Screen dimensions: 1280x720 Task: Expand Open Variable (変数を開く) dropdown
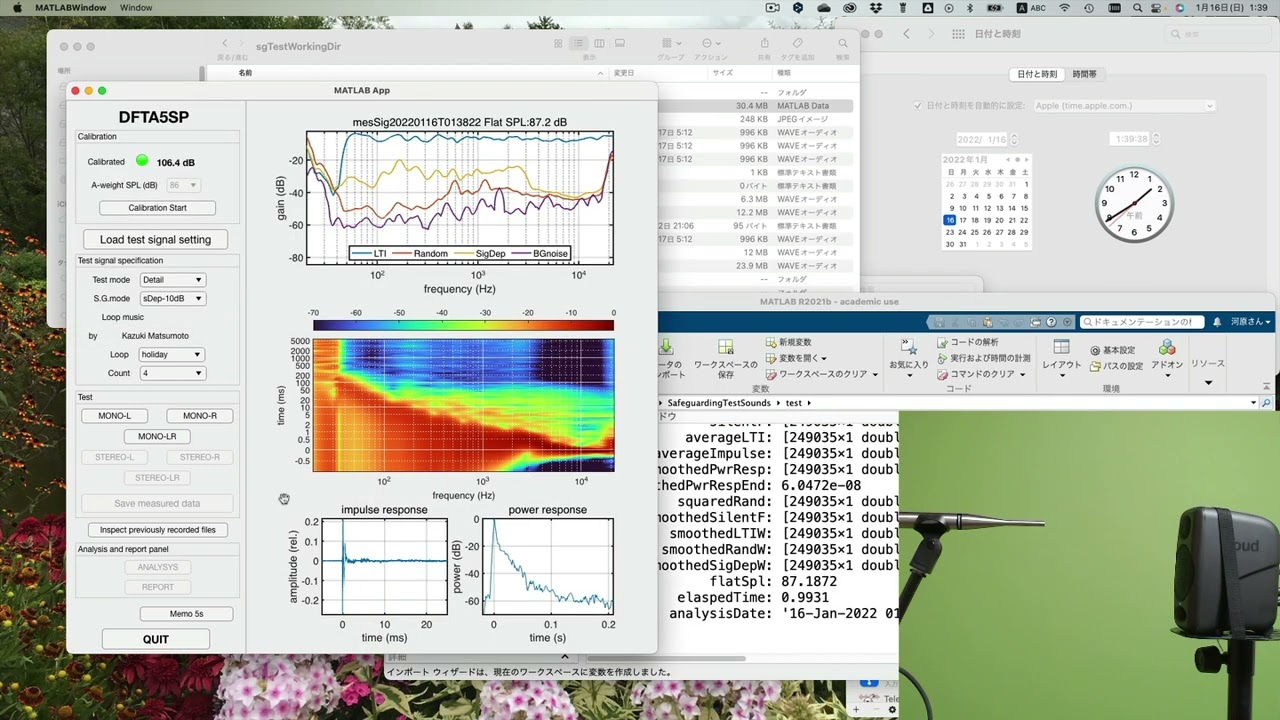coord(823,358)
